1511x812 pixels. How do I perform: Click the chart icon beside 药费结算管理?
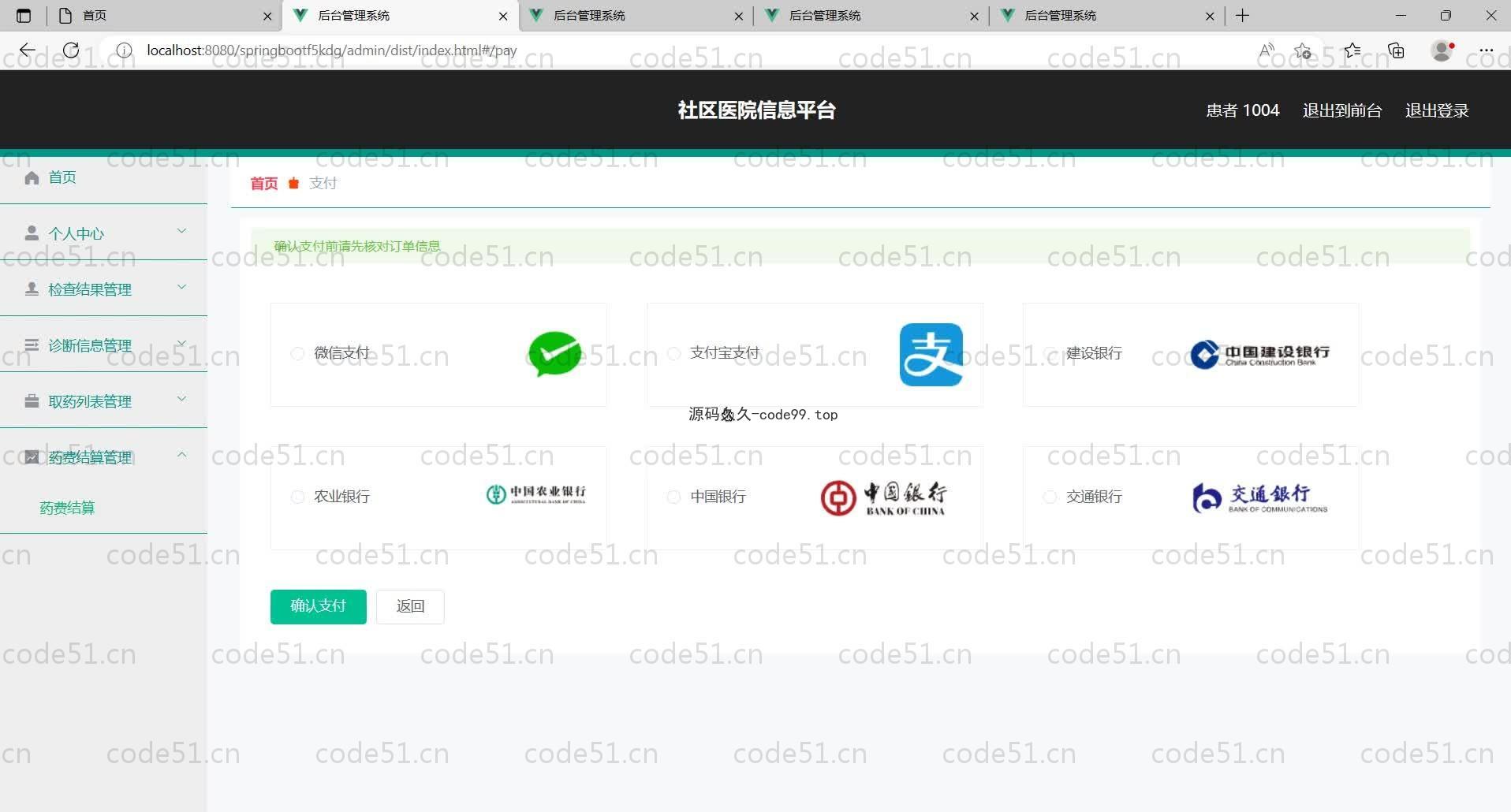(32, 457)
